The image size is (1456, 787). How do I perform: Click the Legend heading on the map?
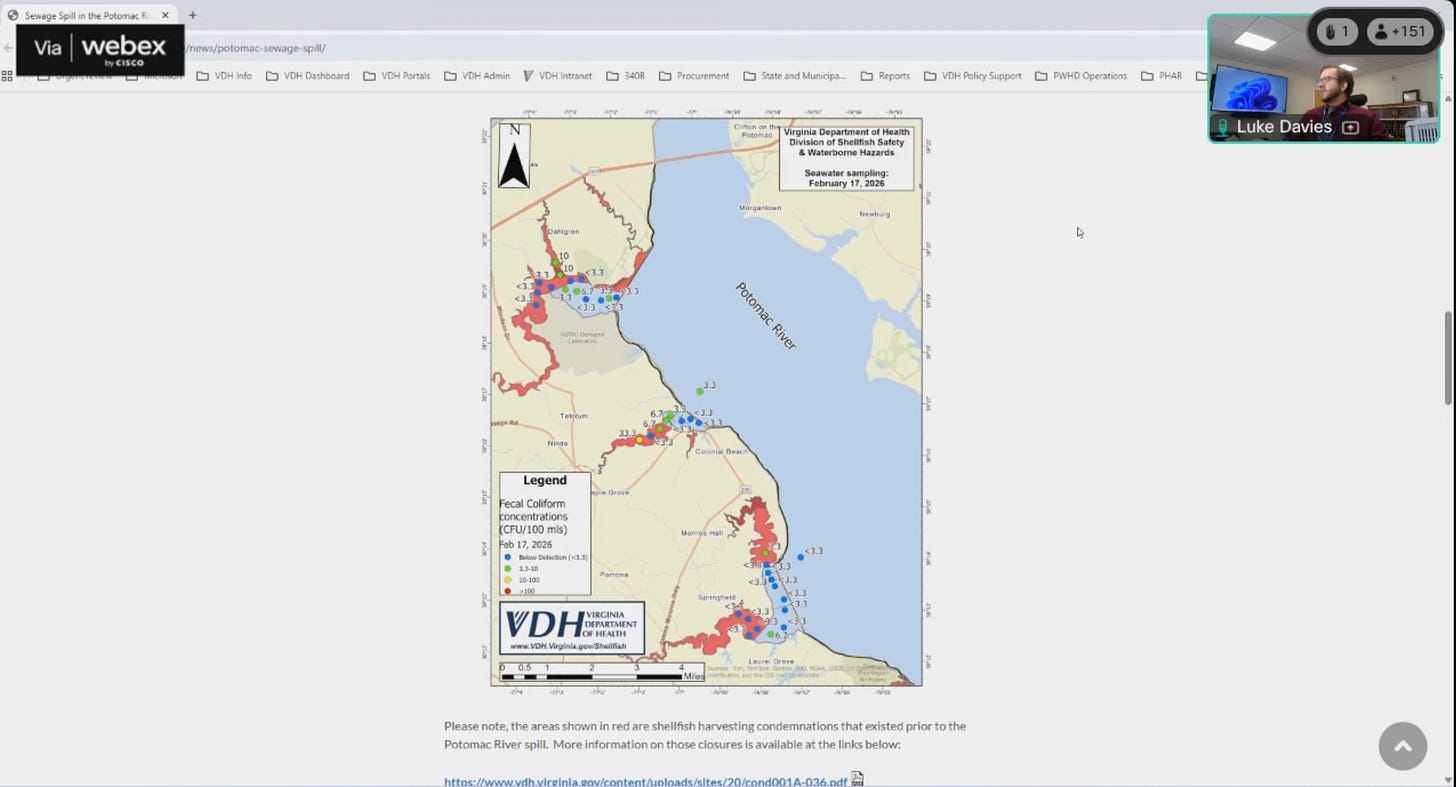[x=545, y=480]
